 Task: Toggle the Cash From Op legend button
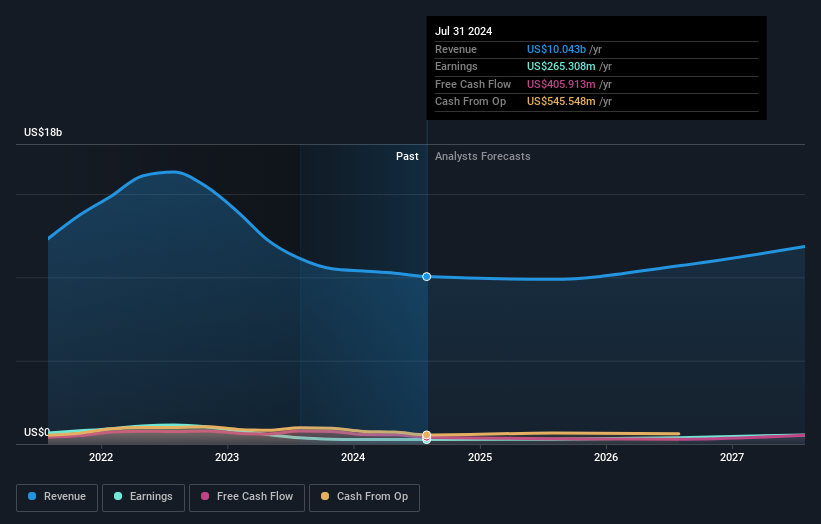364,497
